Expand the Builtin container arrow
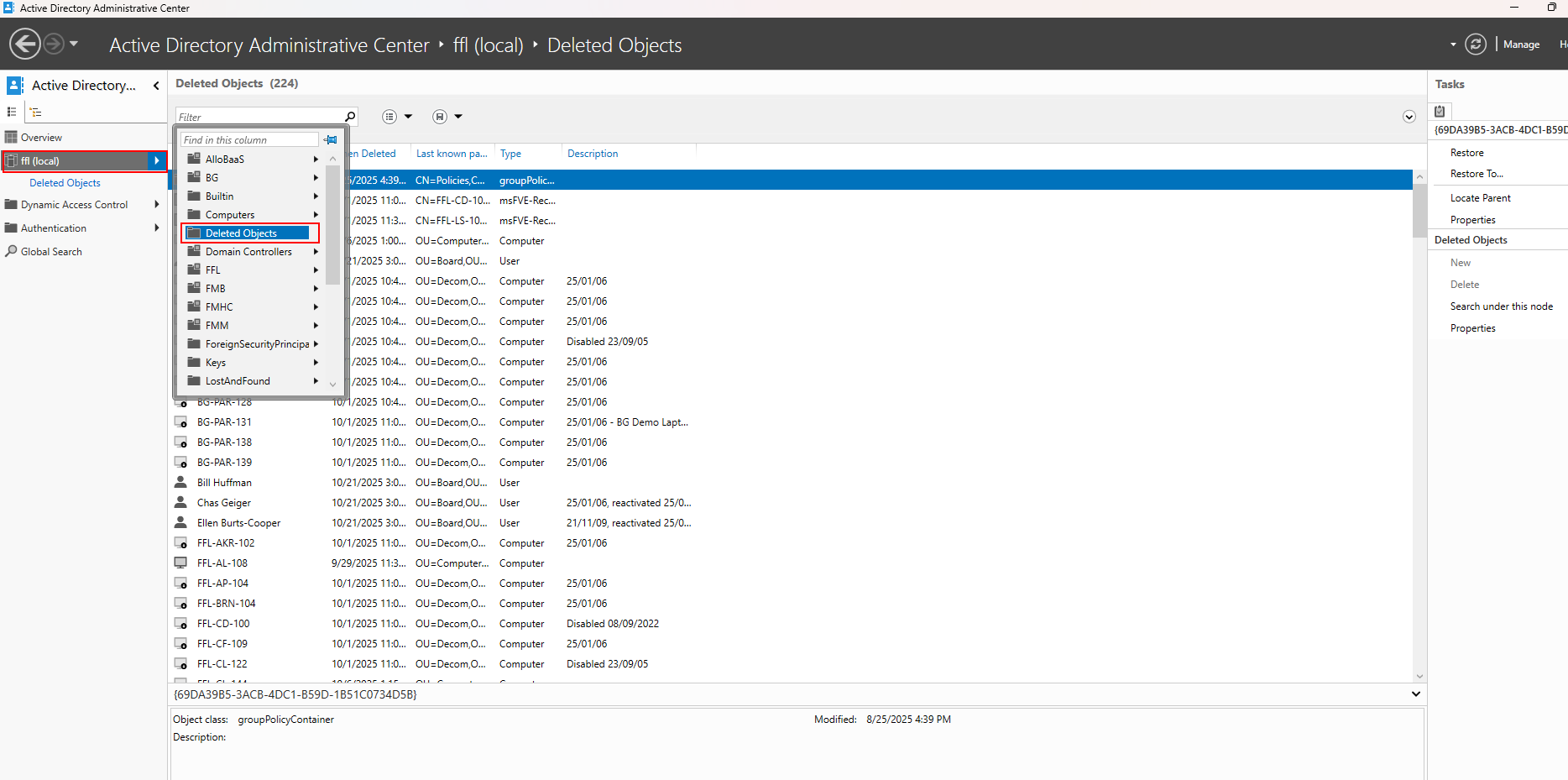This screenshot has width=1568, height=780. [316, 196]
